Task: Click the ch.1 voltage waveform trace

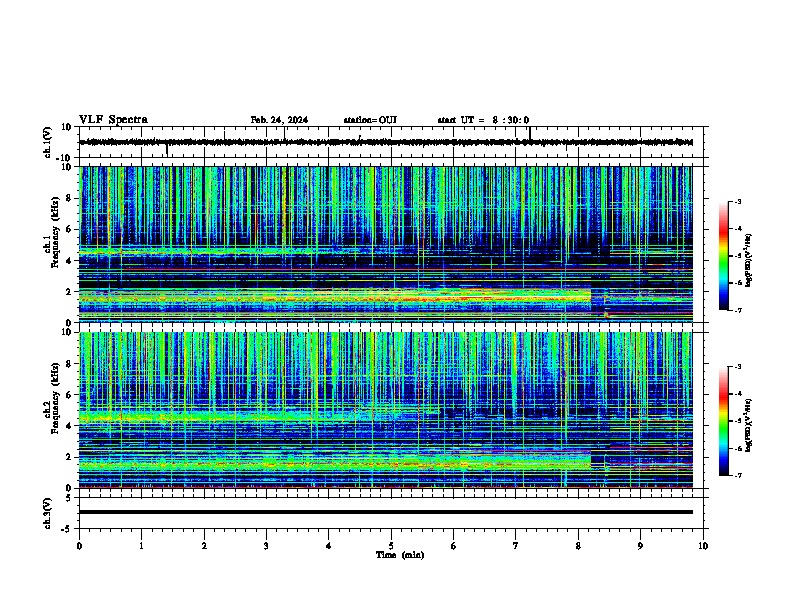Action: (x=386, y=142)
